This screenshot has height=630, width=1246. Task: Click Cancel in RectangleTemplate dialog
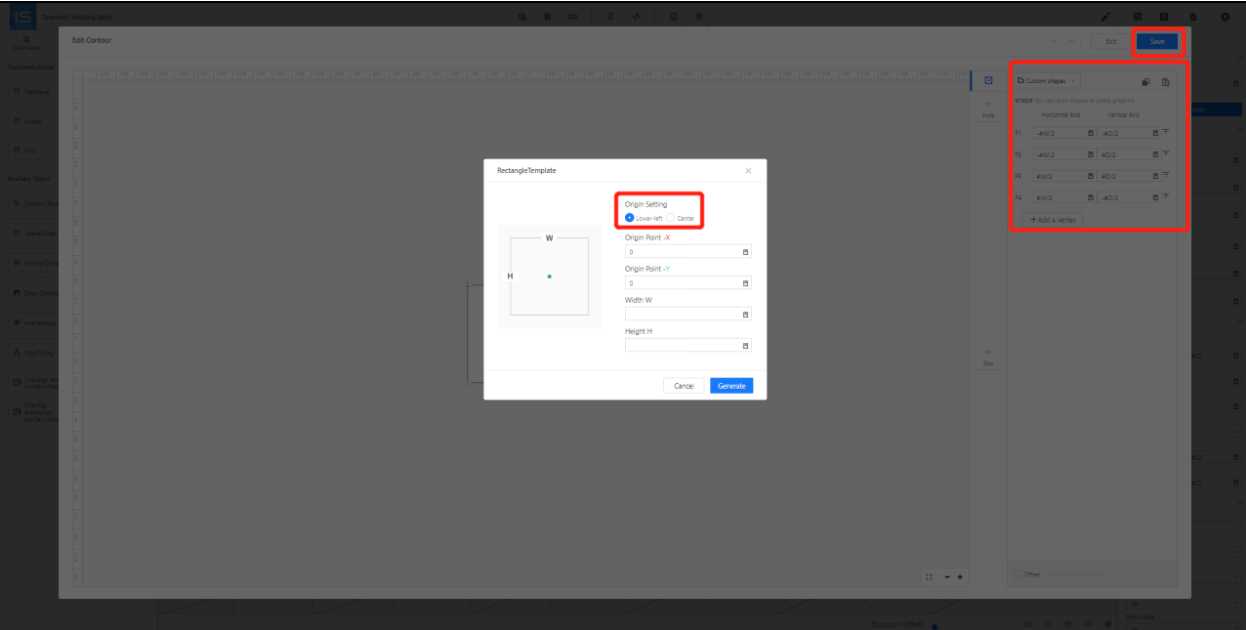684,386
